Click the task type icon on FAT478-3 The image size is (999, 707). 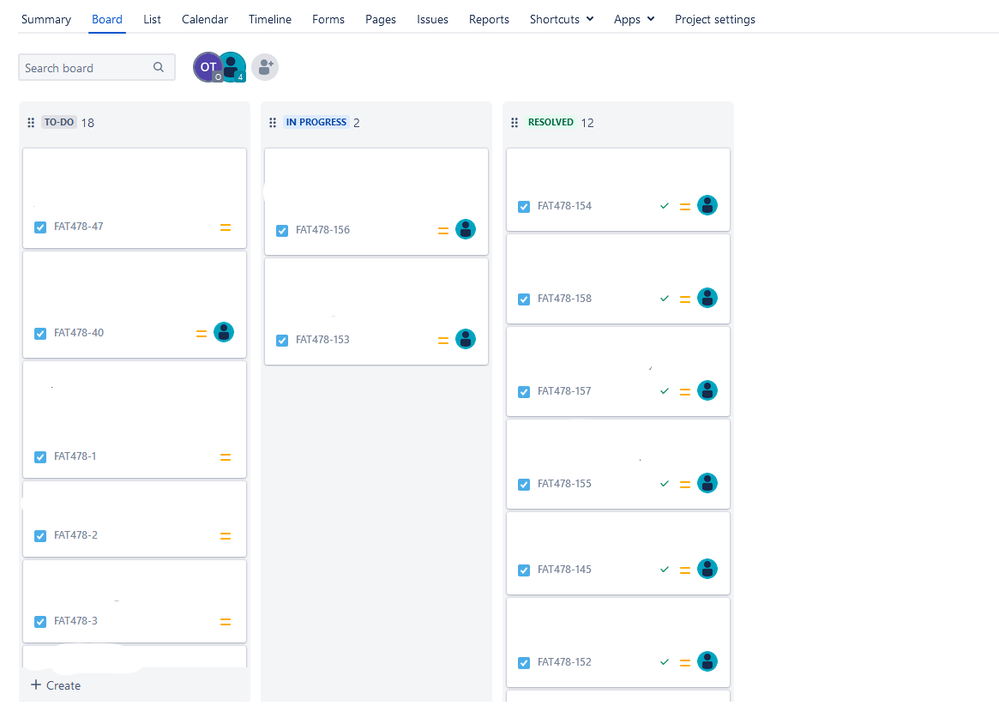(40, 622)
